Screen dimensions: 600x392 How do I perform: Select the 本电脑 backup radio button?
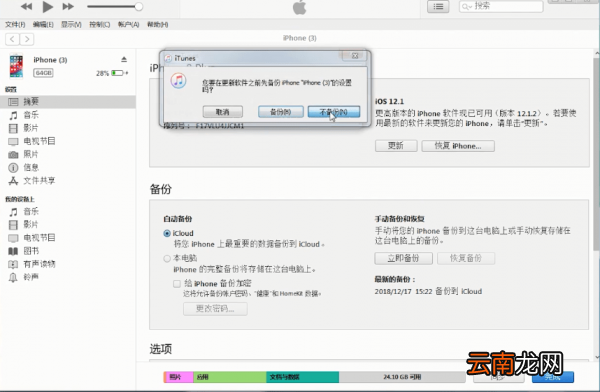pyautogui.click(x=167, y=258)
